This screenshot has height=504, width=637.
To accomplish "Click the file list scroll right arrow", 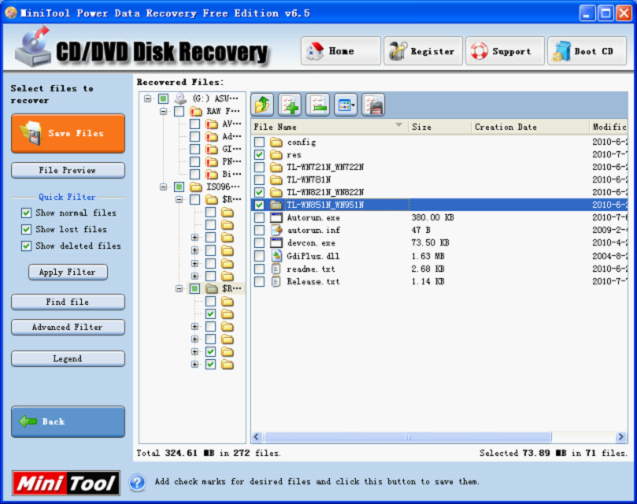I will click(x=620, y=437).
